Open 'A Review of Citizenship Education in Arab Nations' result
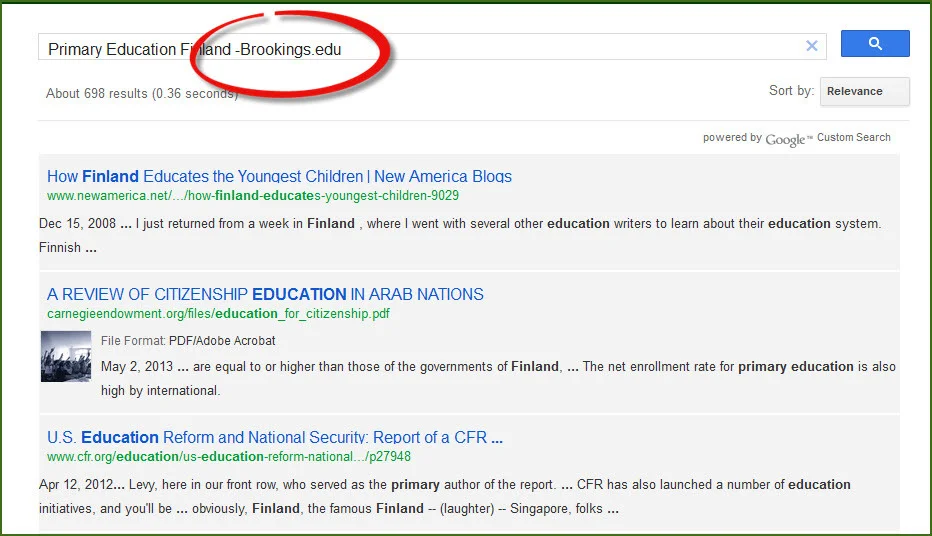The image size is (932, 536). 265,294
